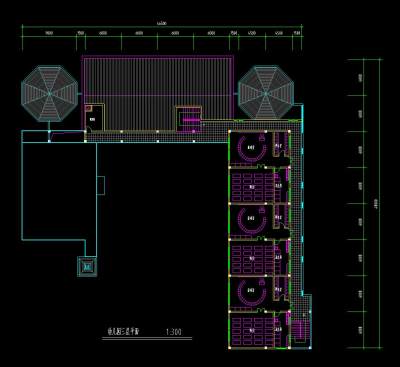Click the door swing of small top-left room
Image resolution: width=400 pixels, height=367 pixels.
click(88, 129)
